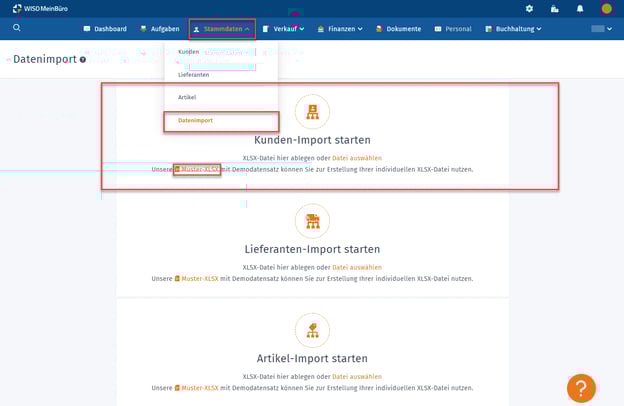Viewport: 624px width, 406px height.
Task: Collapse the Stammdaten dropdown menu
Action: click(222, 29)
